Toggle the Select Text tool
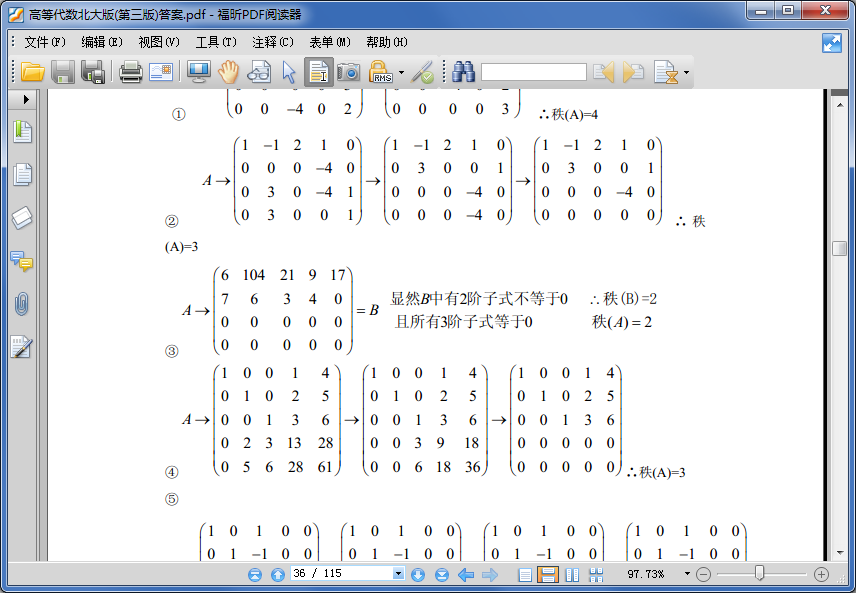856x593 pixels. [319, 72]
